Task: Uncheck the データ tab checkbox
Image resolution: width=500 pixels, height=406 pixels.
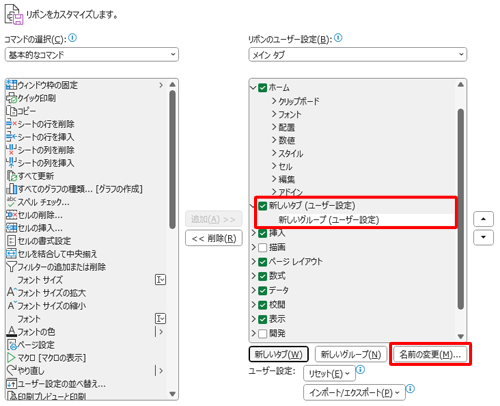Action: [263, 290]
